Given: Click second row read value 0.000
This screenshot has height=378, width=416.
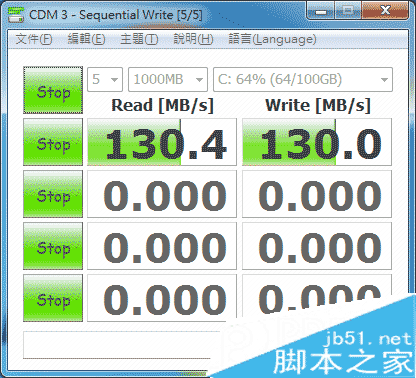Looking at the screenshot, I should pos(162,194).
